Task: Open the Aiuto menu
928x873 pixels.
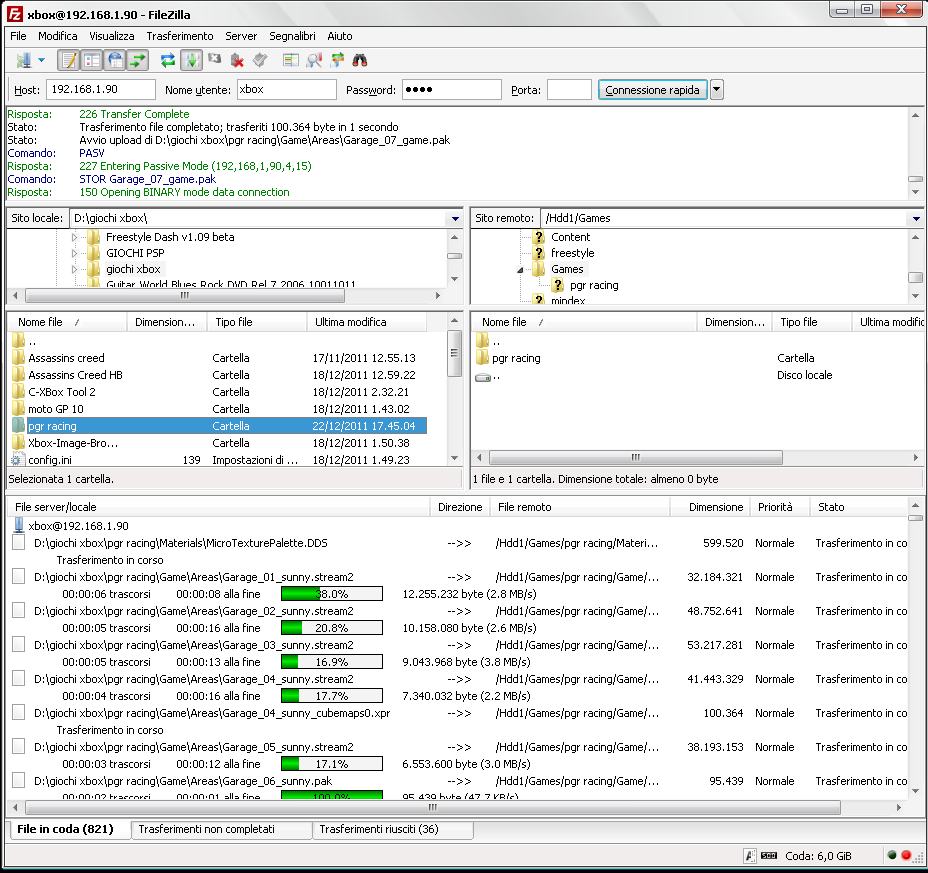Action: tap(340, 36)
